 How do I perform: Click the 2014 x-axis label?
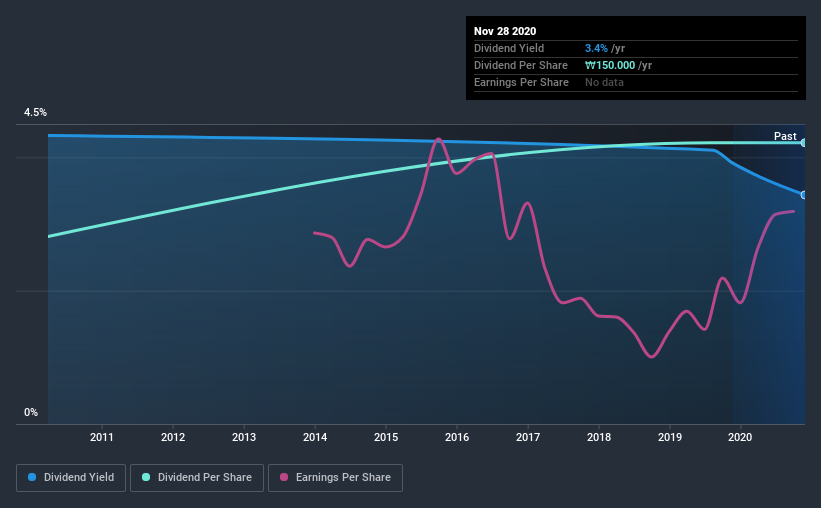point(315,437)
